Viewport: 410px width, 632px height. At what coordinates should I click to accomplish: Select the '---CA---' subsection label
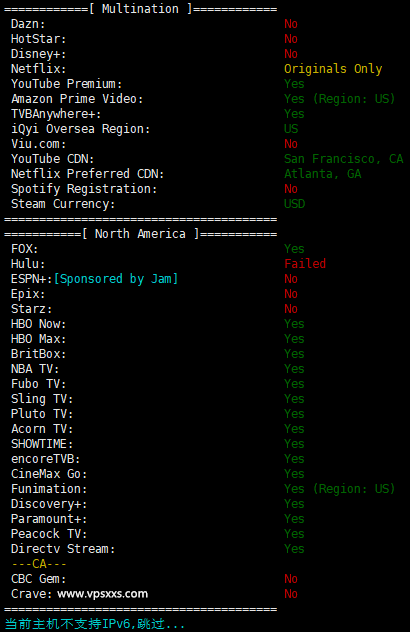pos(39,563)
